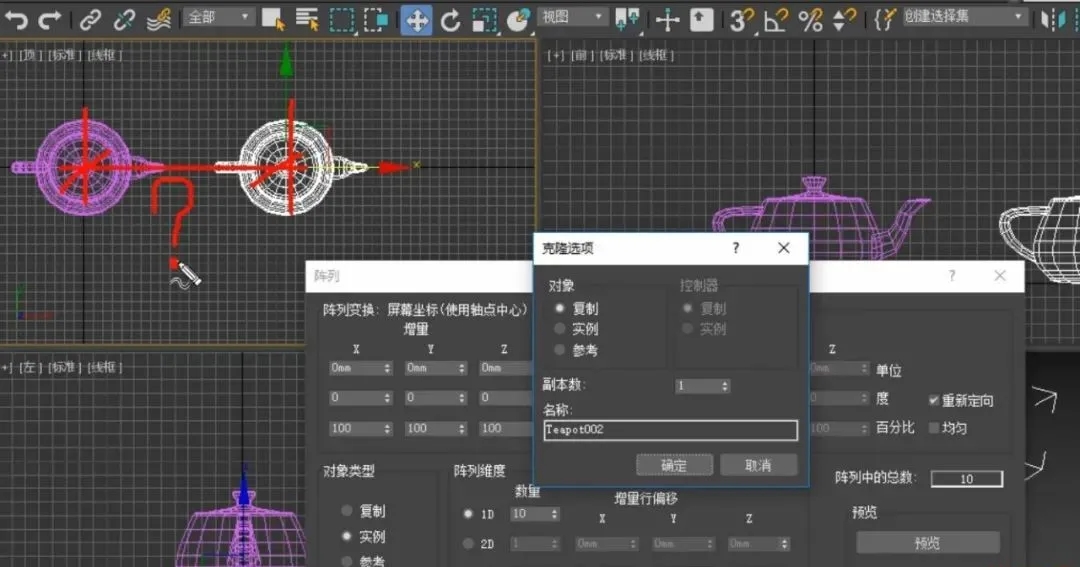The width and height of the screenshot is (1080, 567).
Task: Toggle the Window/Crossing selection mode
Action: pos(376,19)
